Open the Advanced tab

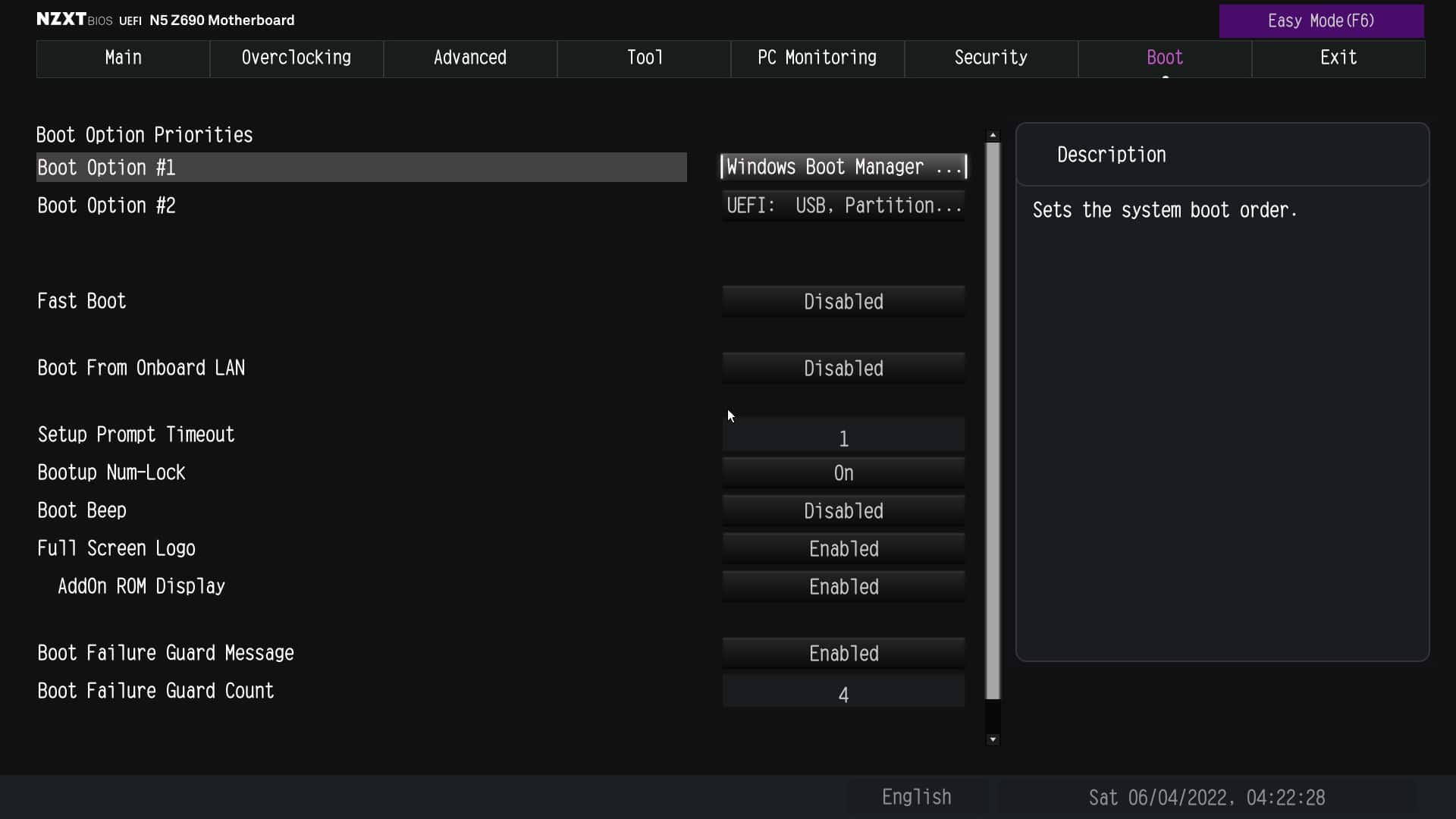(x=470, y=58)
